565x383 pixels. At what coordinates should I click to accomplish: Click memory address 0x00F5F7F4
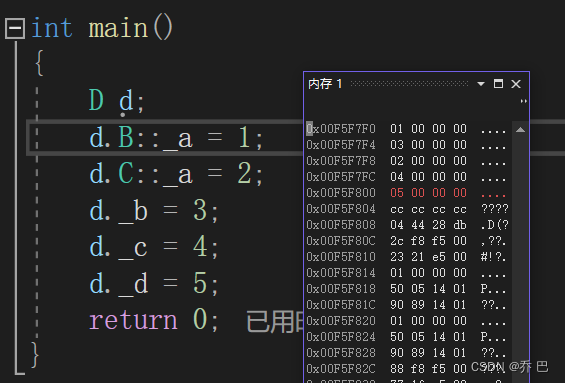click(x=341, y=145)
